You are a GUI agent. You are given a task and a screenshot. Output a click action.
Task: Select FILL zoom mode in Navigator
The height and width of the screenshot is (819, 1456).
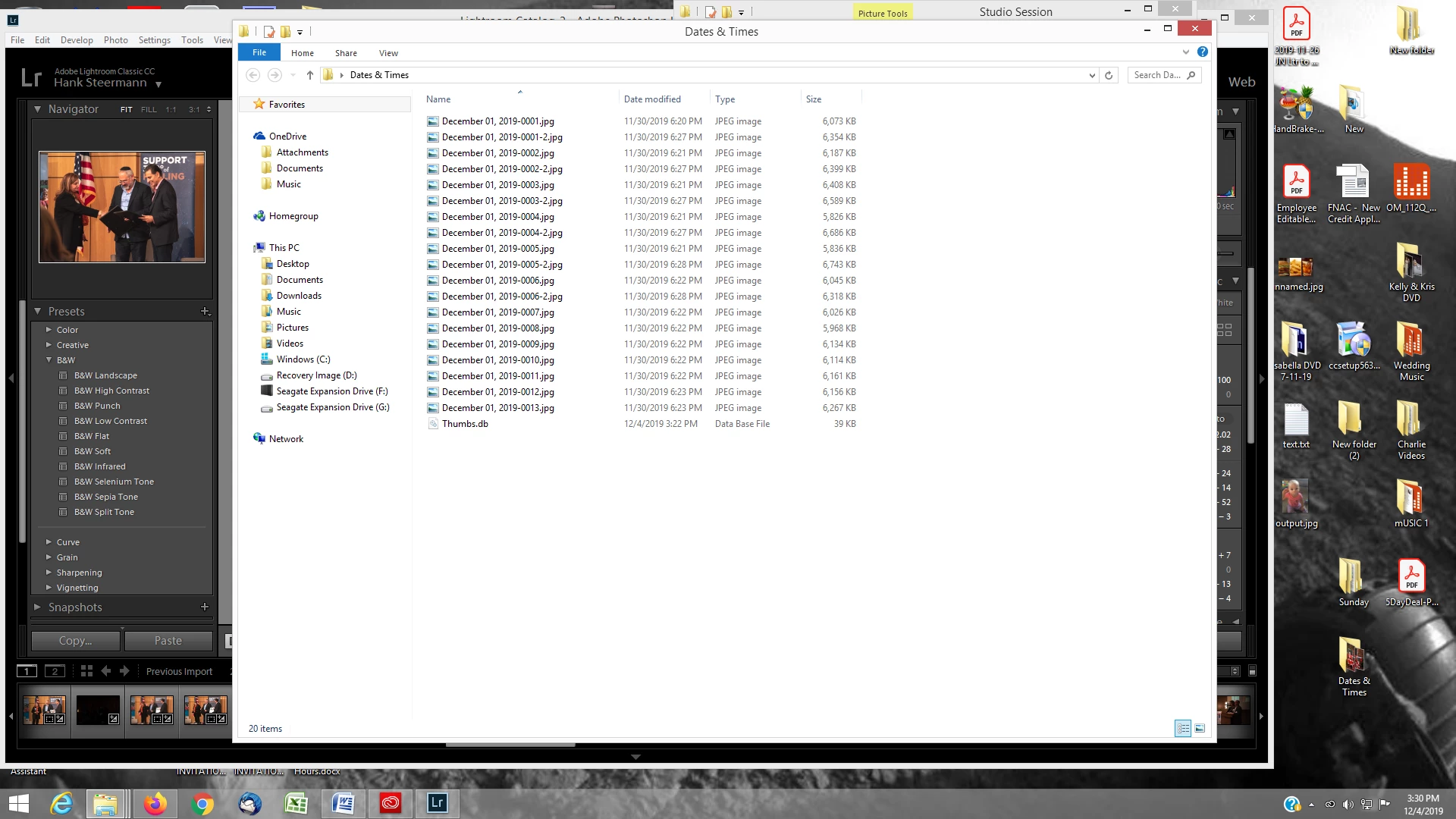149,109
